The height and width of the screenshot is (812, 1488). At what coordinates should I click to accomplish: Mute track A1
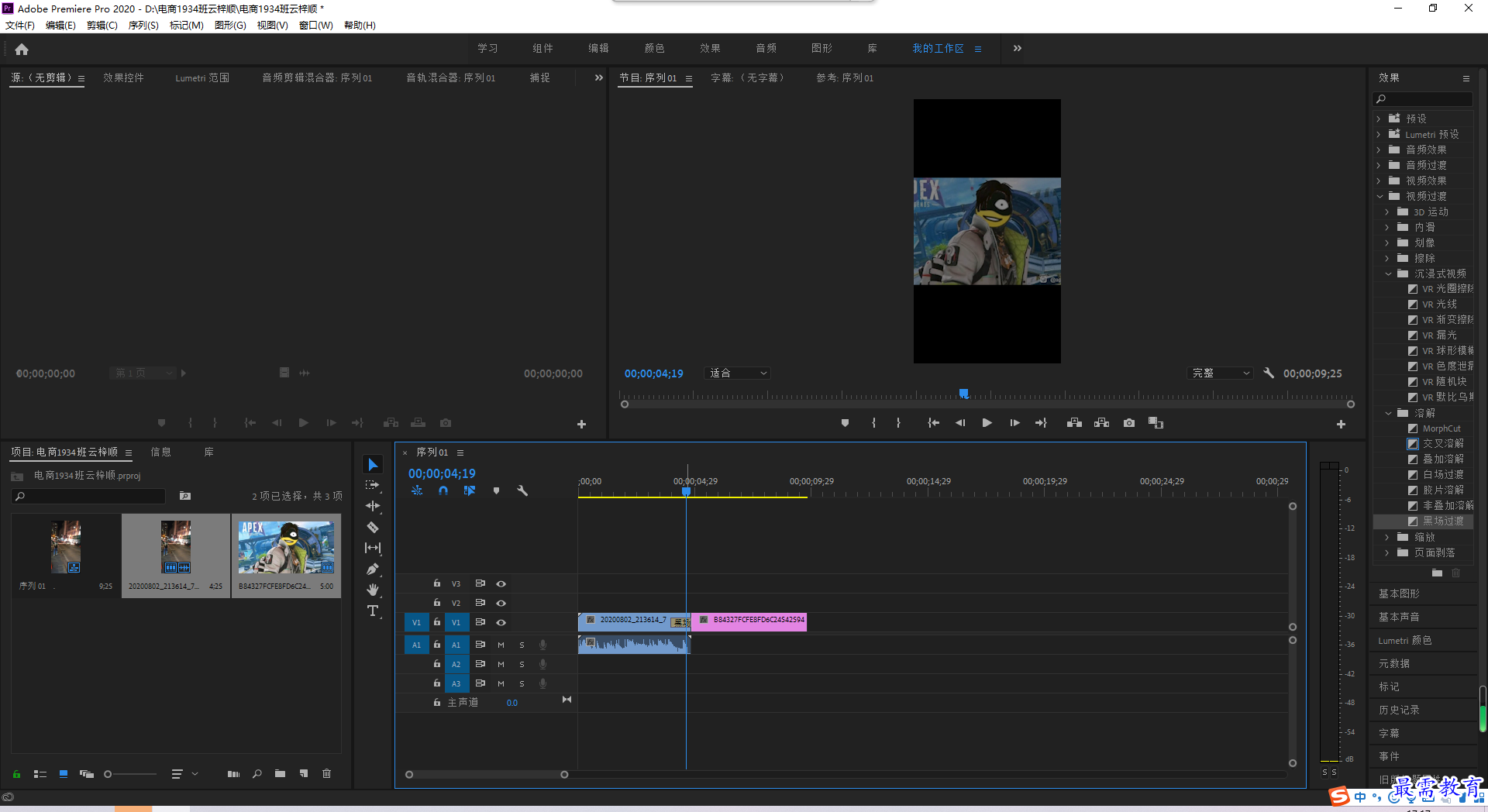tap(501, 645)
